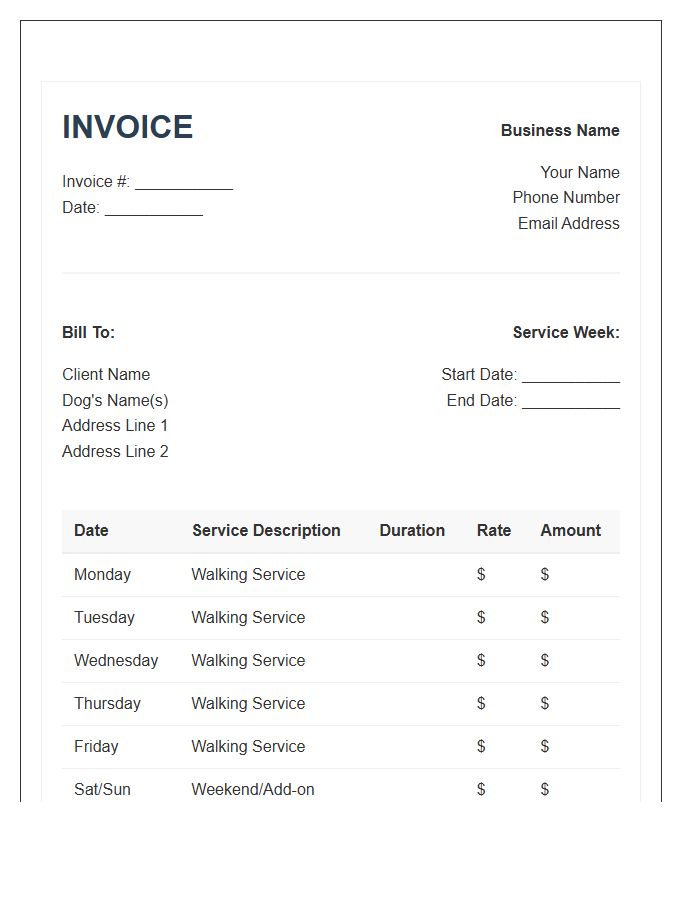Click the Phone Number line
700x900 pixels.
(566, 197)
